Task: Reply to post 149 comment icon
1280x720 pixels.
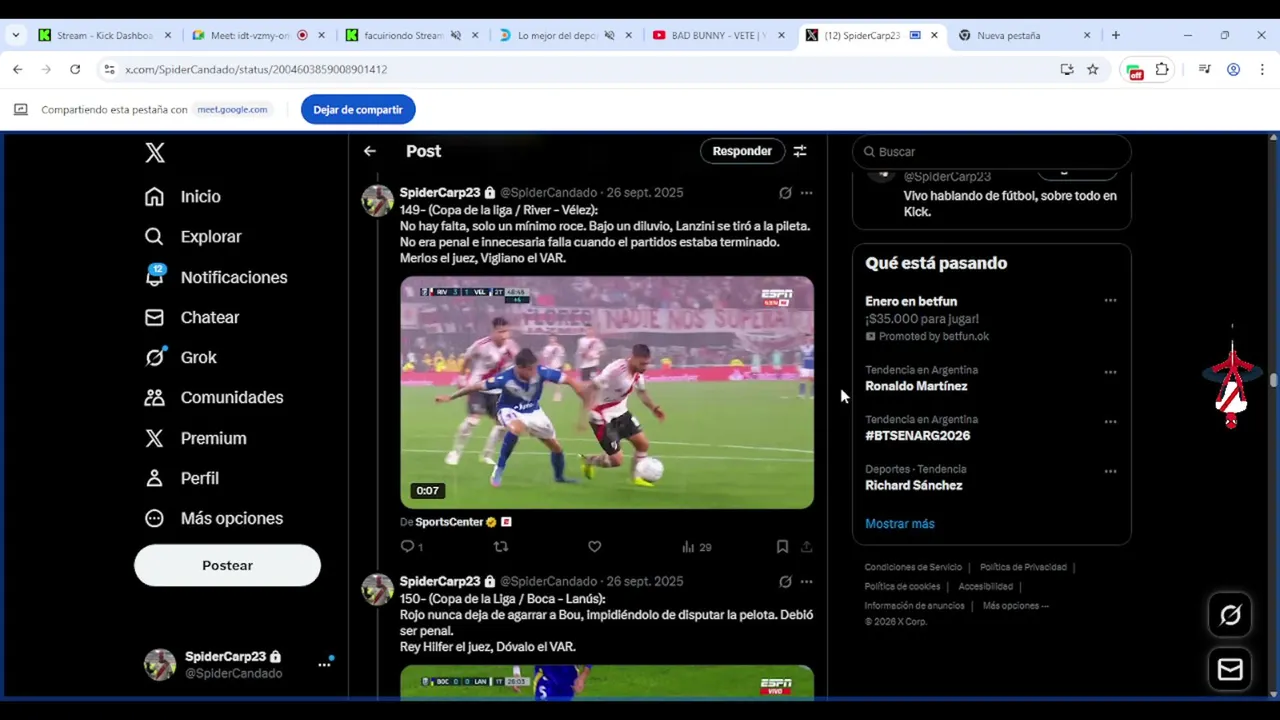Action: coord(407,547)
